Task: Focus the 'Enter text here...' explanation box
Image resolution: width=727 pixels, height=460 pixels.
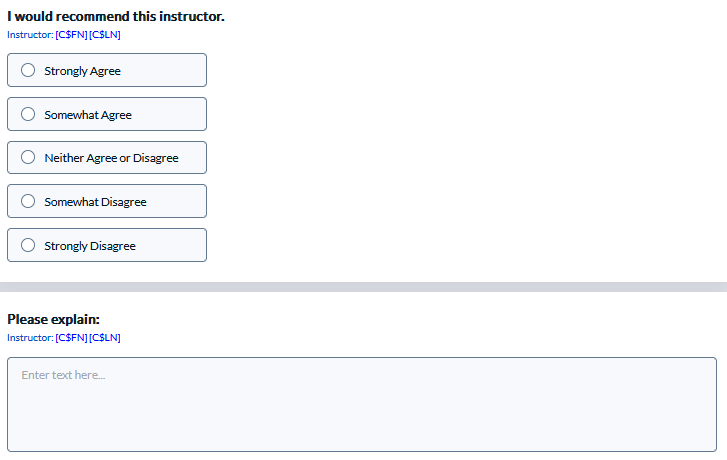Action: pos(362,404)
